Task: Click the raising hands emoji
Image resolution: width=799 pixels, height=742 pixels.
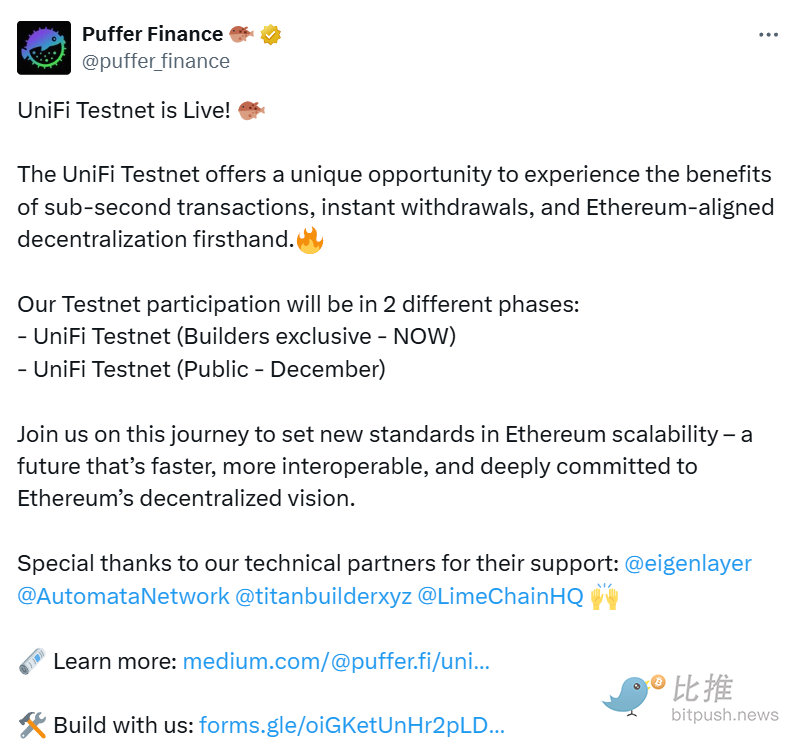Action: point(604,597)
